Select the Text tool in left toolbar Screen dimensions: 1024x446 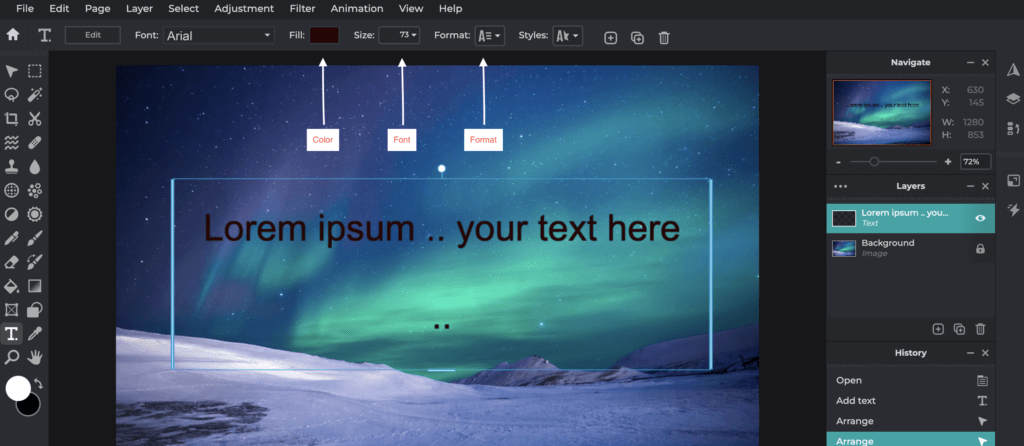click(11, 334)
